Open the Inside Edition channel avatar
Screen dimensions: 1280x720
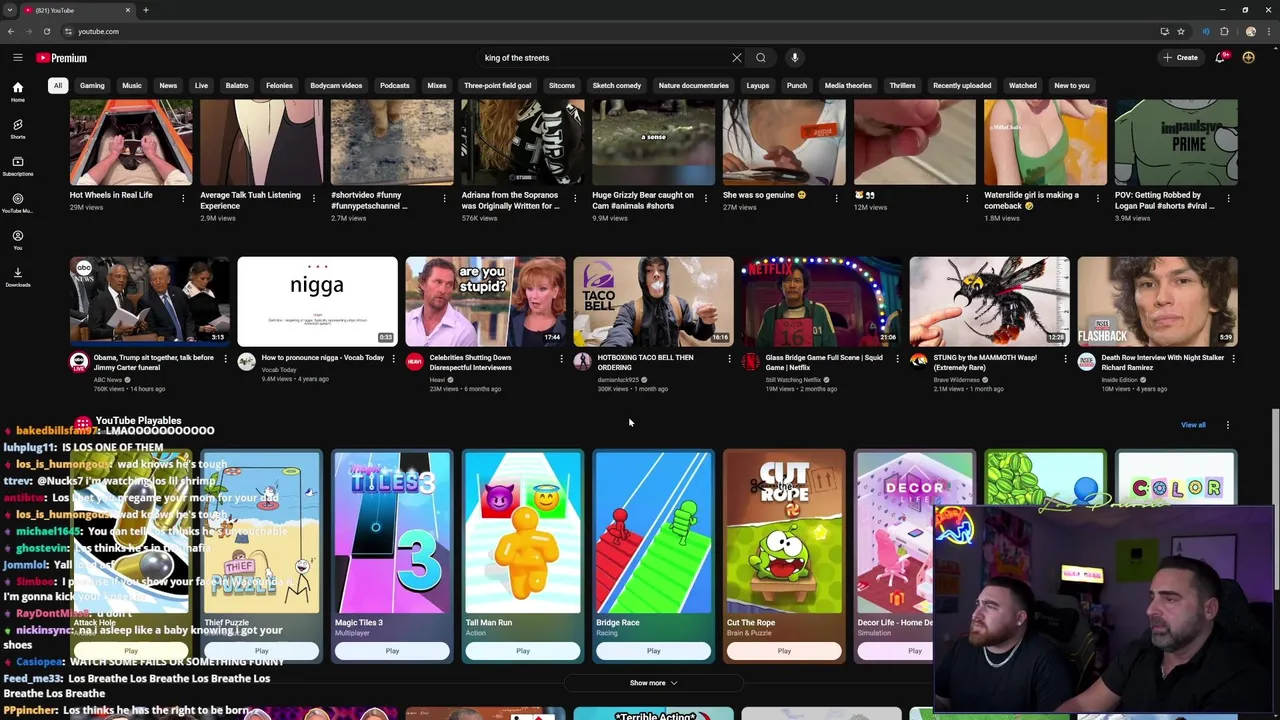tap(1087, 362)
